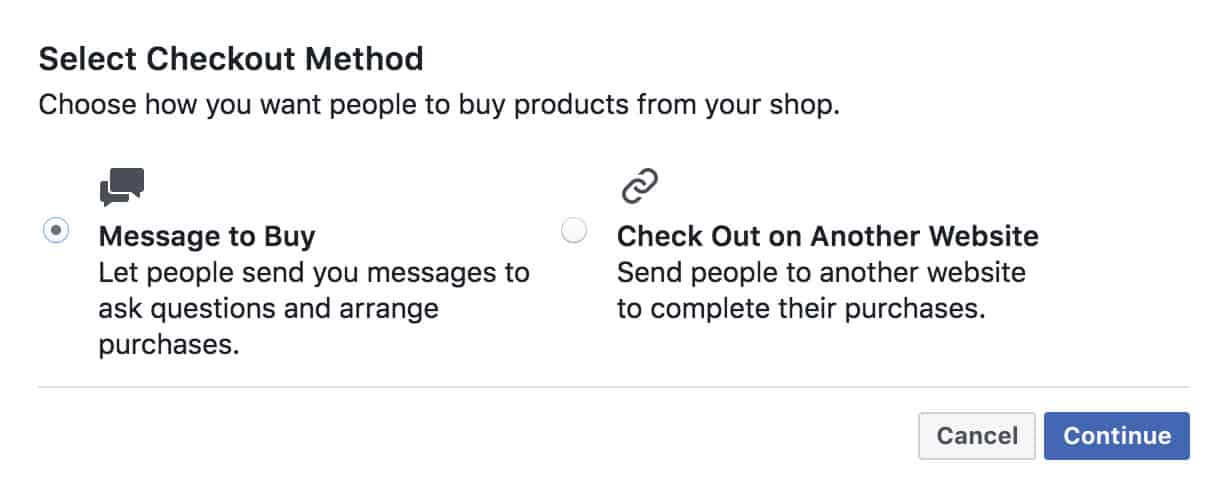Image resolution: width=1230 pixels, height=498 pixels.
Task: Click the Select Checkout Method heading
Action: [231, 59]
